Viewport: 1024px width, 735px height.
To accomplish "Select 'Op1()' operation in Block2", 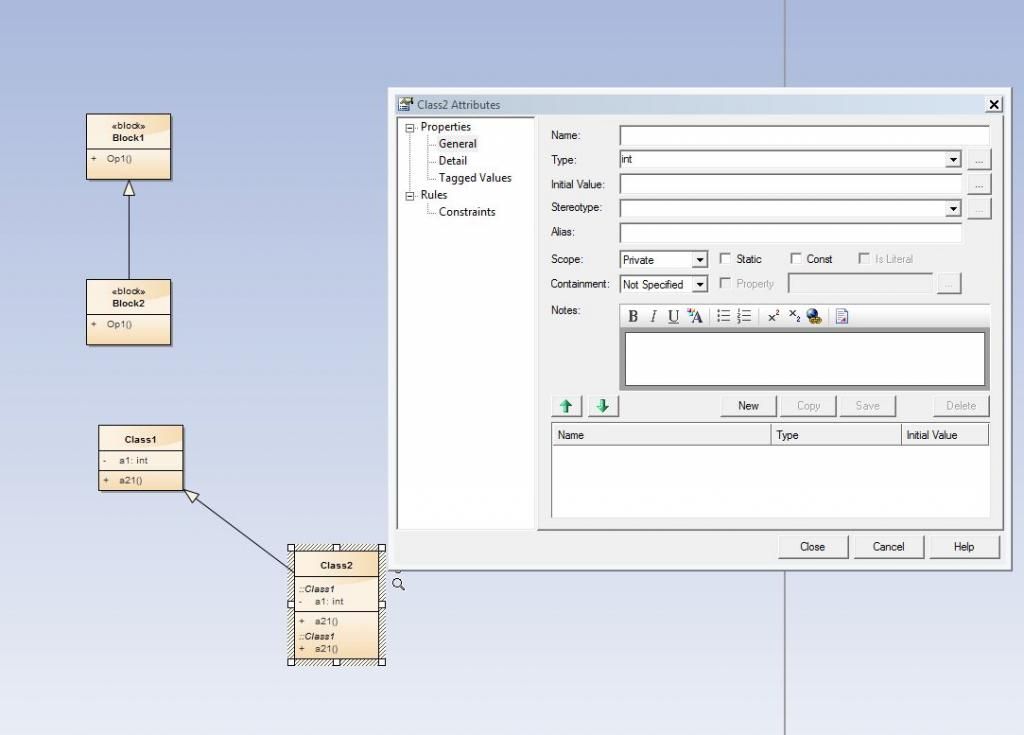I will pos(120,324).
